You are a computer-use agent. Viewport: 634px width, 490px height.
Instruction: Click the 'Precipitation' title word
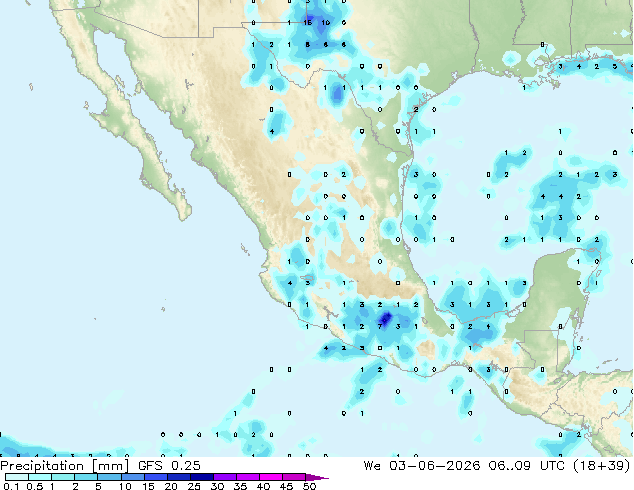42,466
